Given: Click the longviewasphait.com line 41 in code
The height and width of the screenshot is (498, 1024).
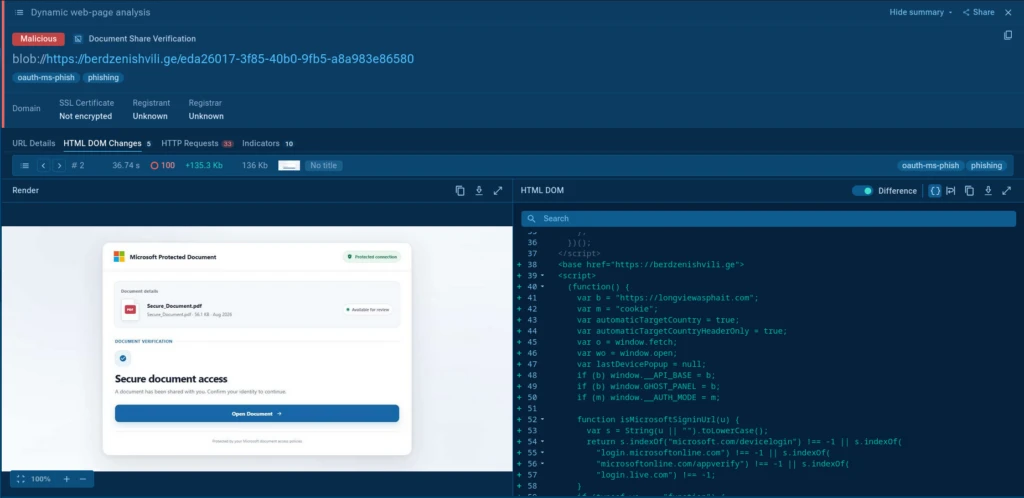Looking at the screenshot, I should [x=667, y=298].
